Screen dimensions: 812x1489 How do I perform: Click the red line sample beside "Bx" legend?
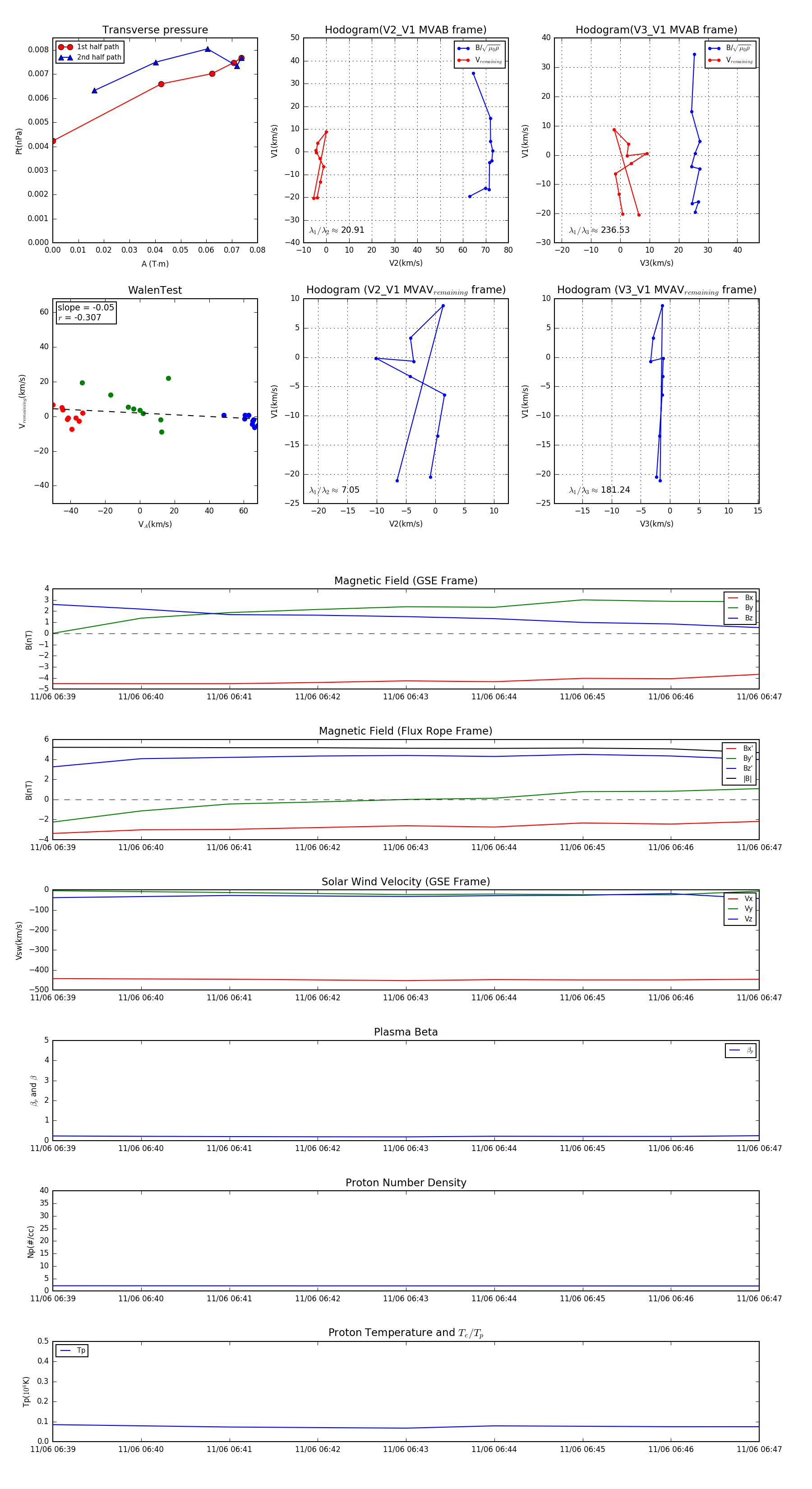coord(733,598)
